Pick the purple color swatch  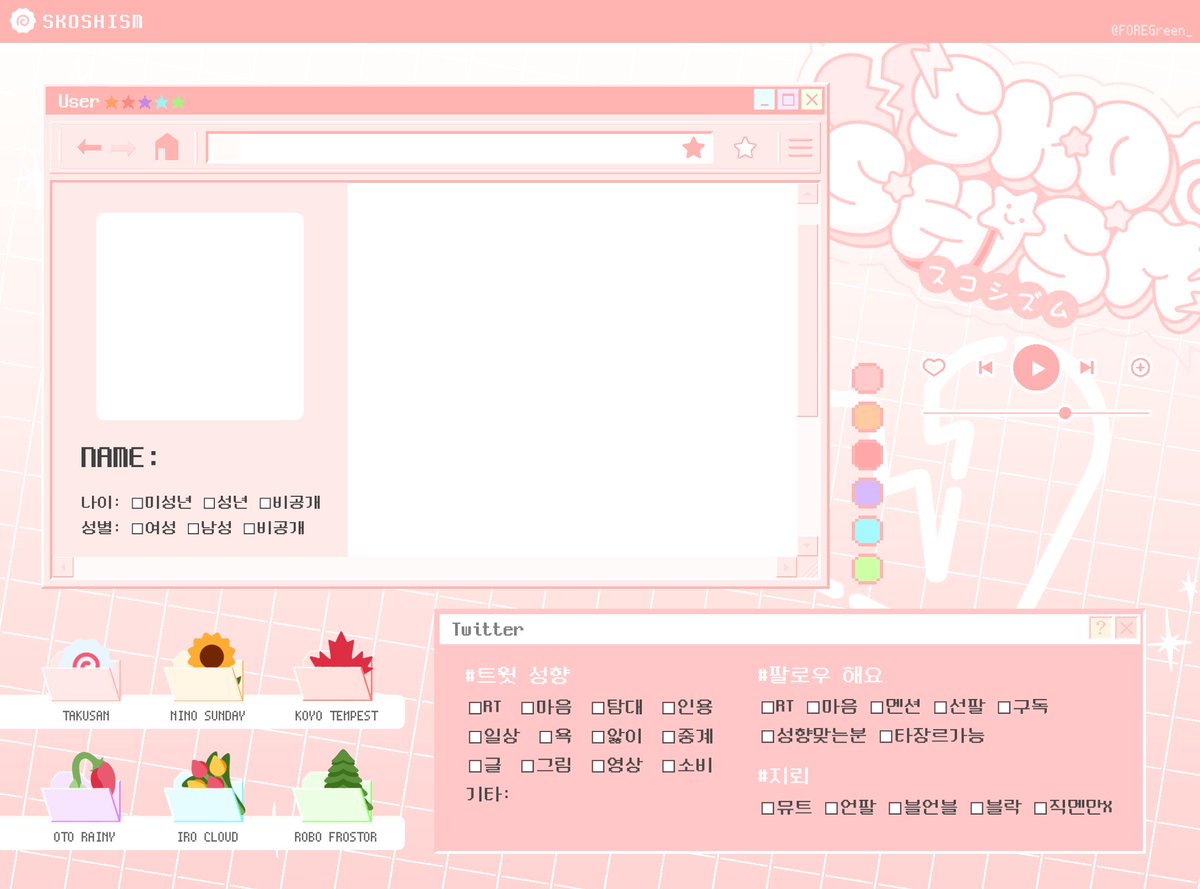(x=867, y=492)
